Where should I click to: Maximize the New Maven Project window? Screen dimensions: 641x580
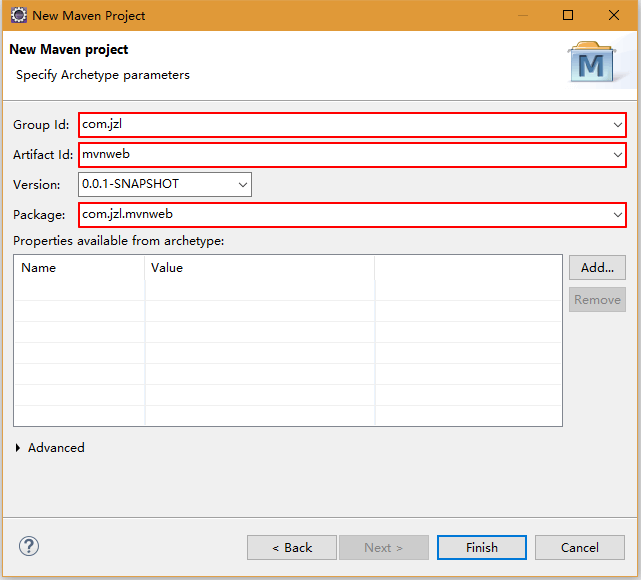click(568, 15)
